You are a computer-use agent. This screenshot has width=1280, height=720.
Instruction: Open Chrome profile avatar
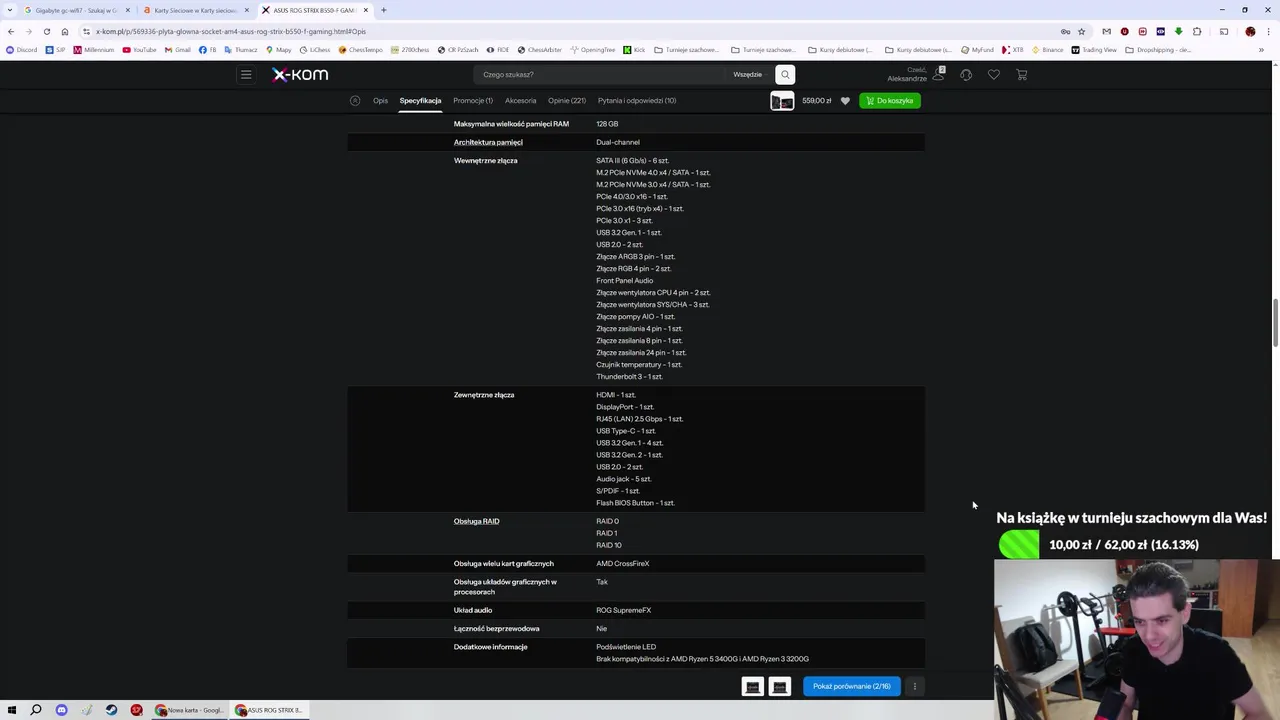[x=1250, y=31]
